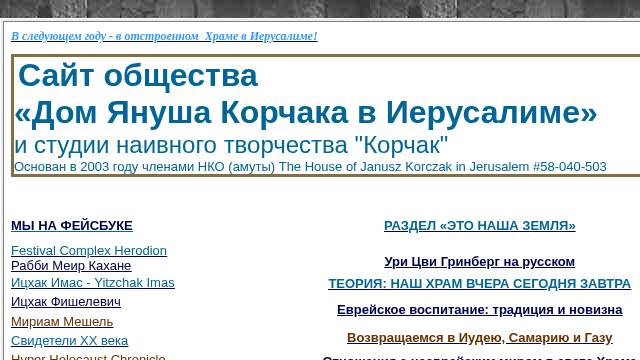Open the Ицхак Имас - Yitzchak Imas link

coord(93,283)
